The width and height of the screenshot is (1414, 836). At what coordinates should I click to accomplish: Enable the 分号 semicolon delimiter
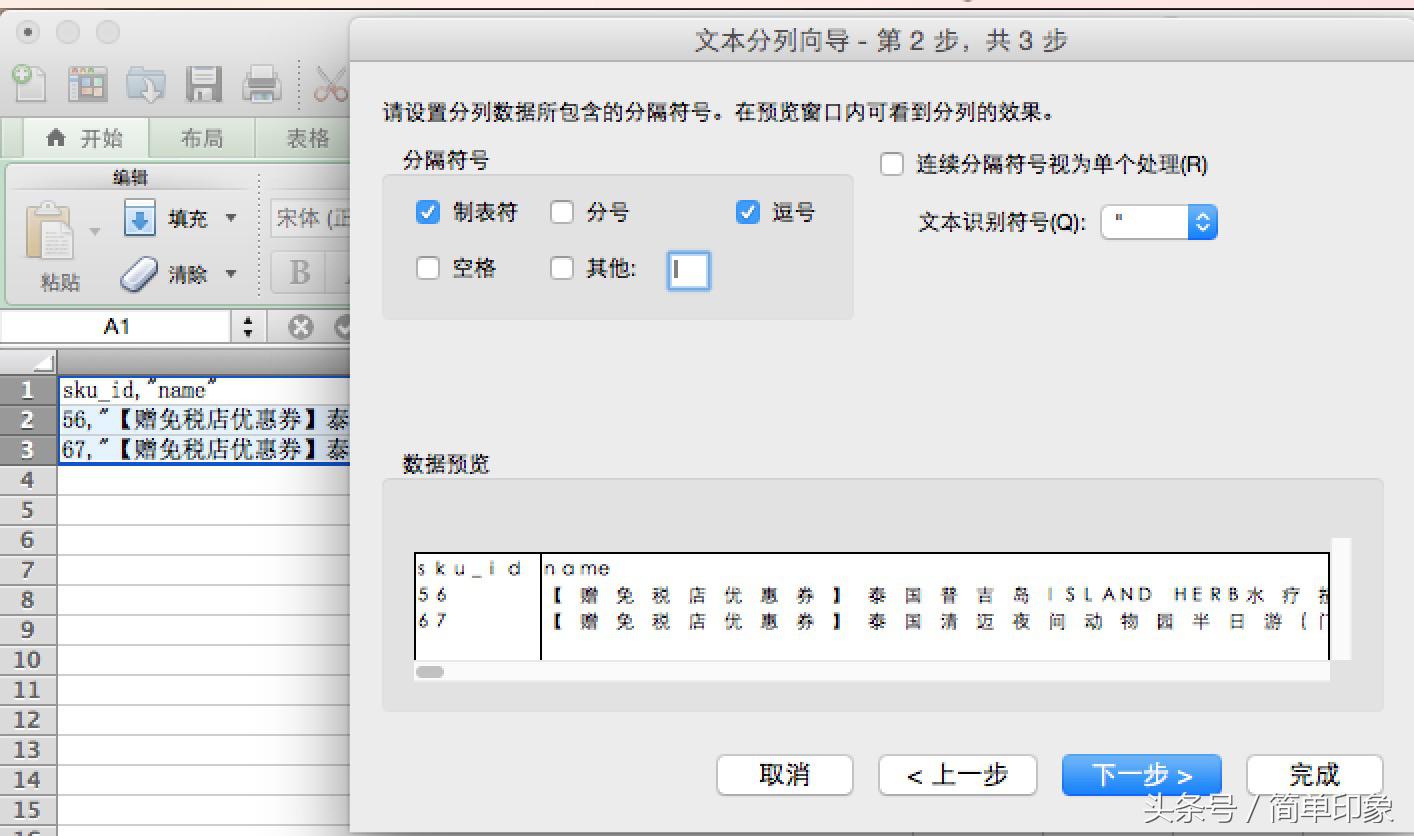click(562, 212)
